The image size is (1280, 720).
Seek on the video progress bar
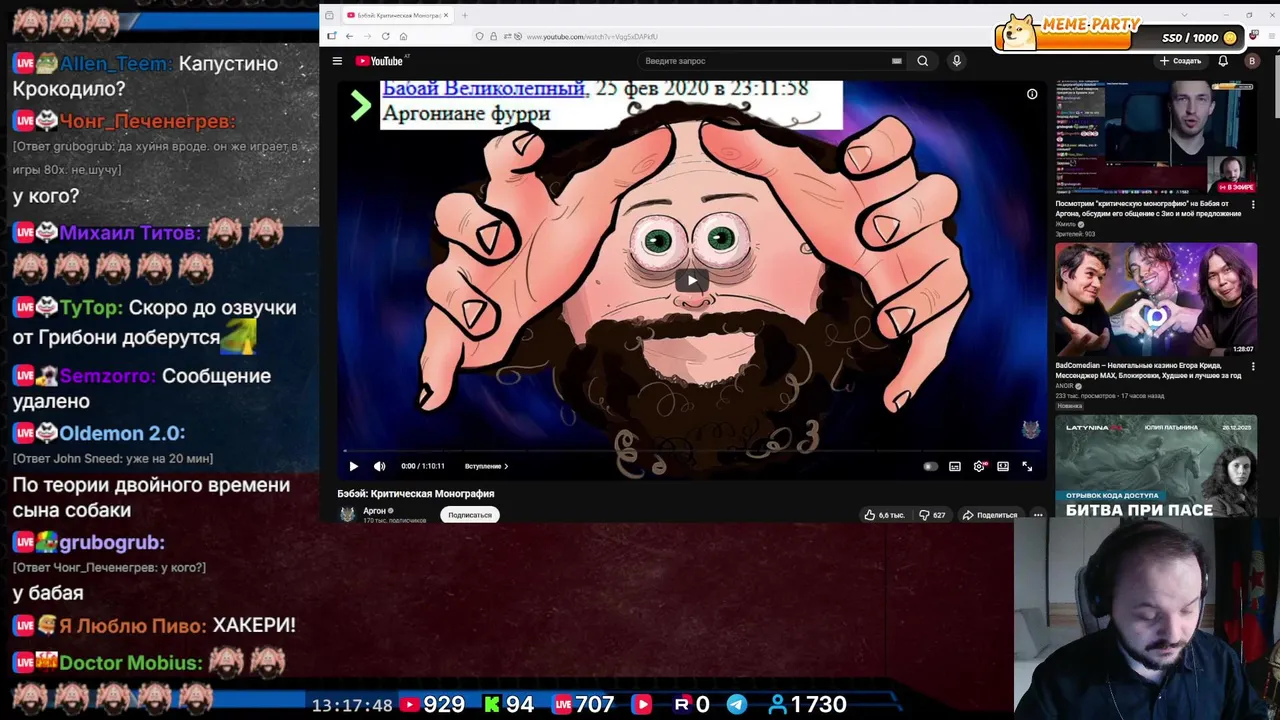coord(691,451)
